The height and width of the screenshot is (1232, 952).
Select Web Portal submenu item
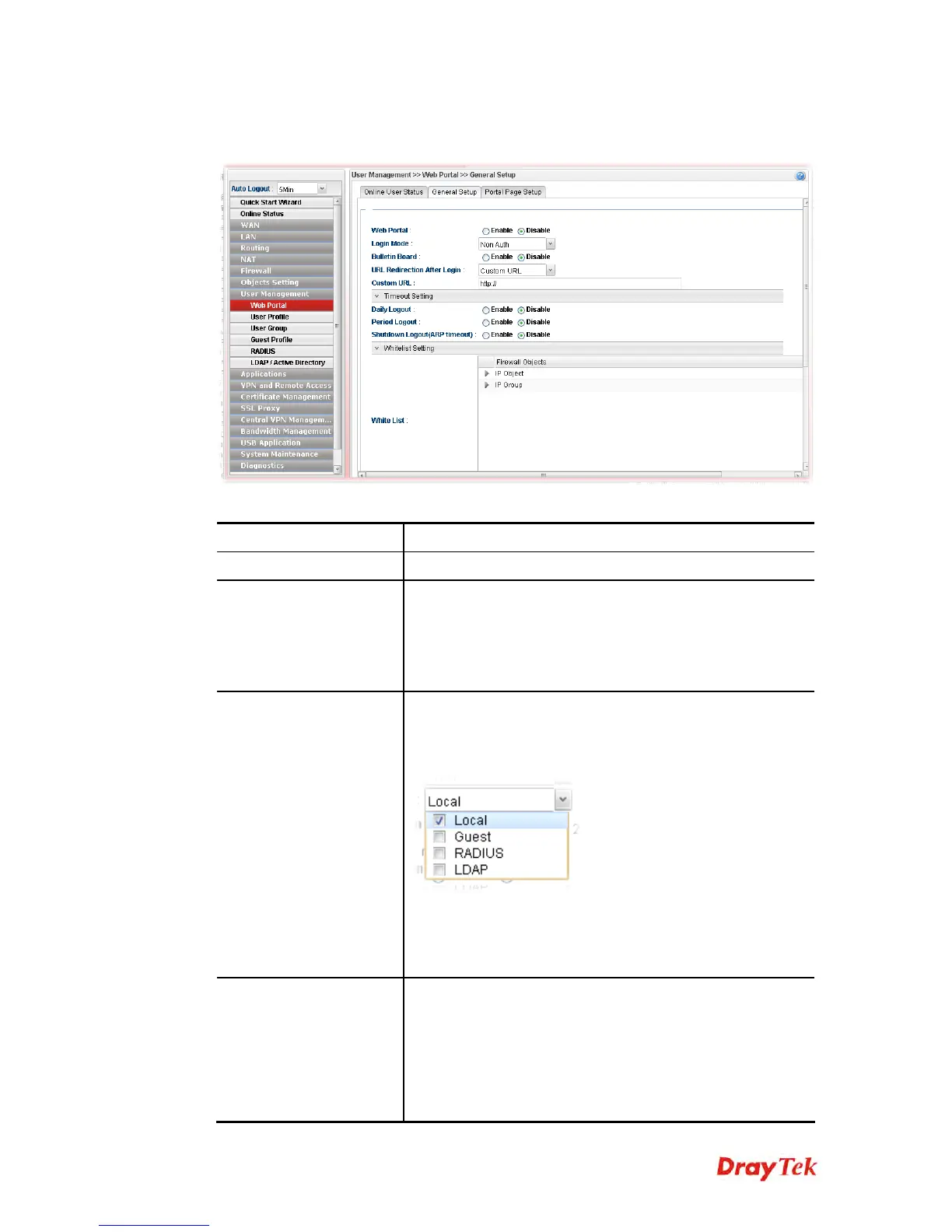click(x=282, y=306)
